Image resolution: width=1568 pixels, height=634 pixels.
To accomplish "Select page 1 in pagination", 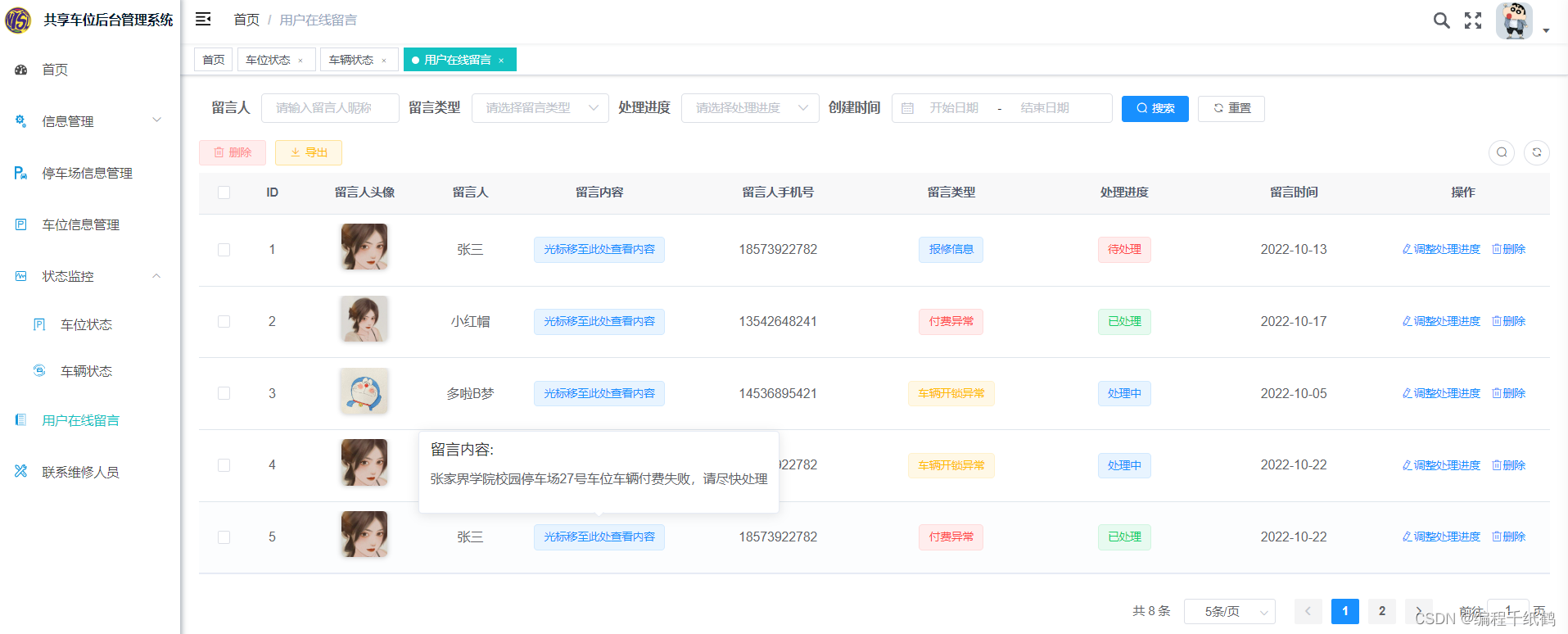I will click(1345, 611).
